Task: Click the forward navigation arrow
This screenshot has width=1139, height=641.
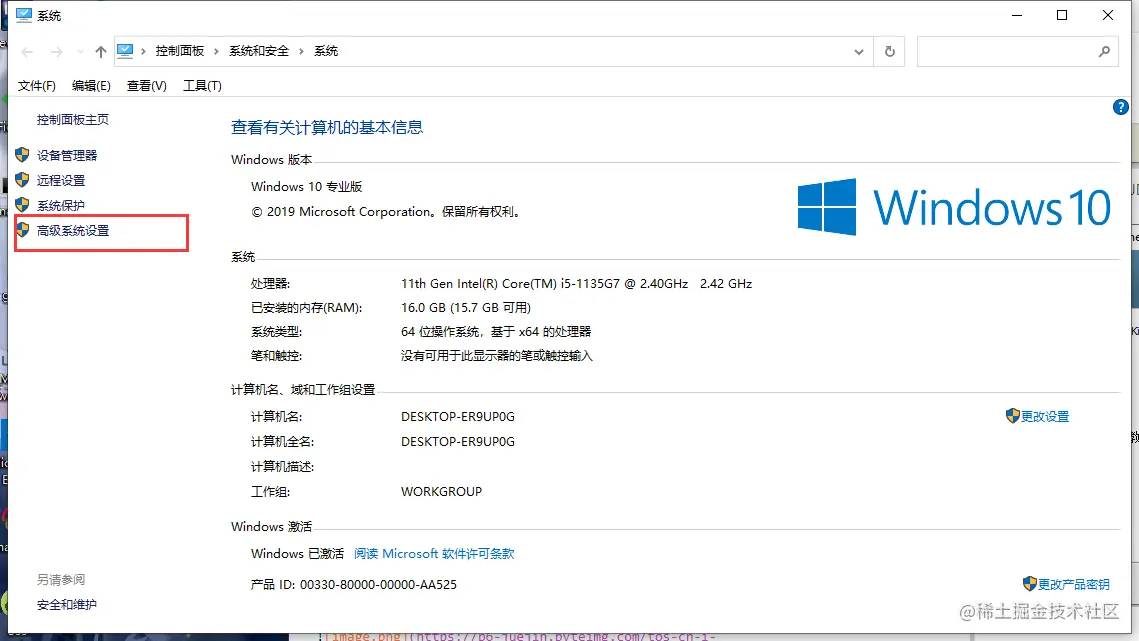Action: [57, 52]
